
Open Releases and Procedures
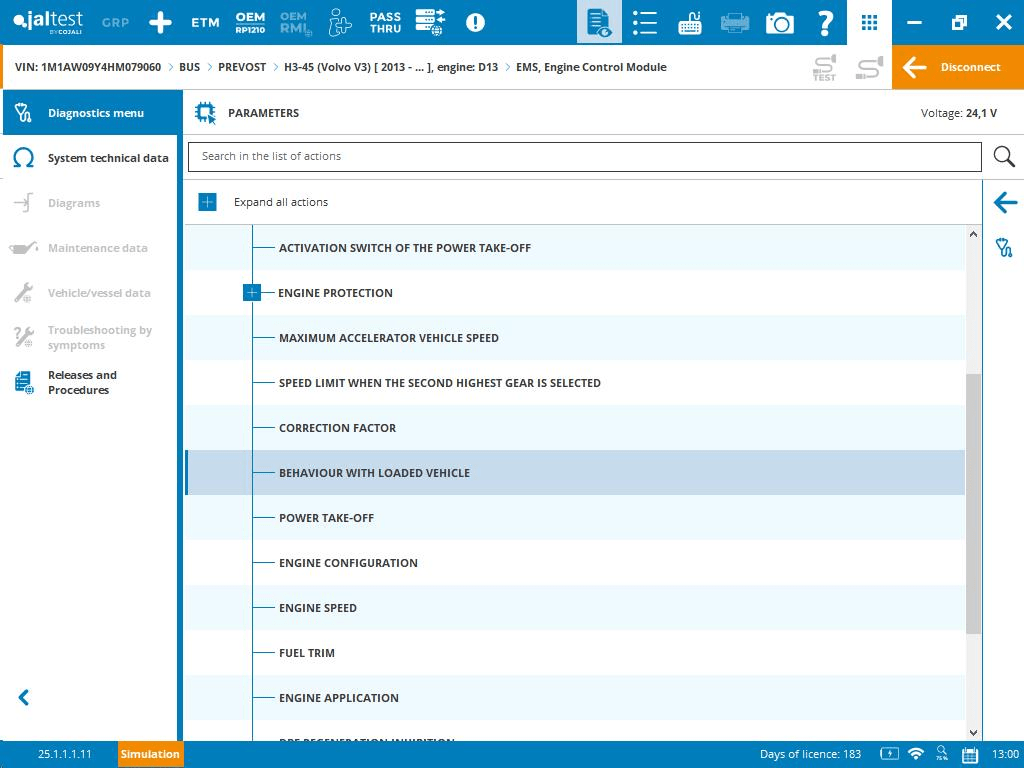[82, 383]
